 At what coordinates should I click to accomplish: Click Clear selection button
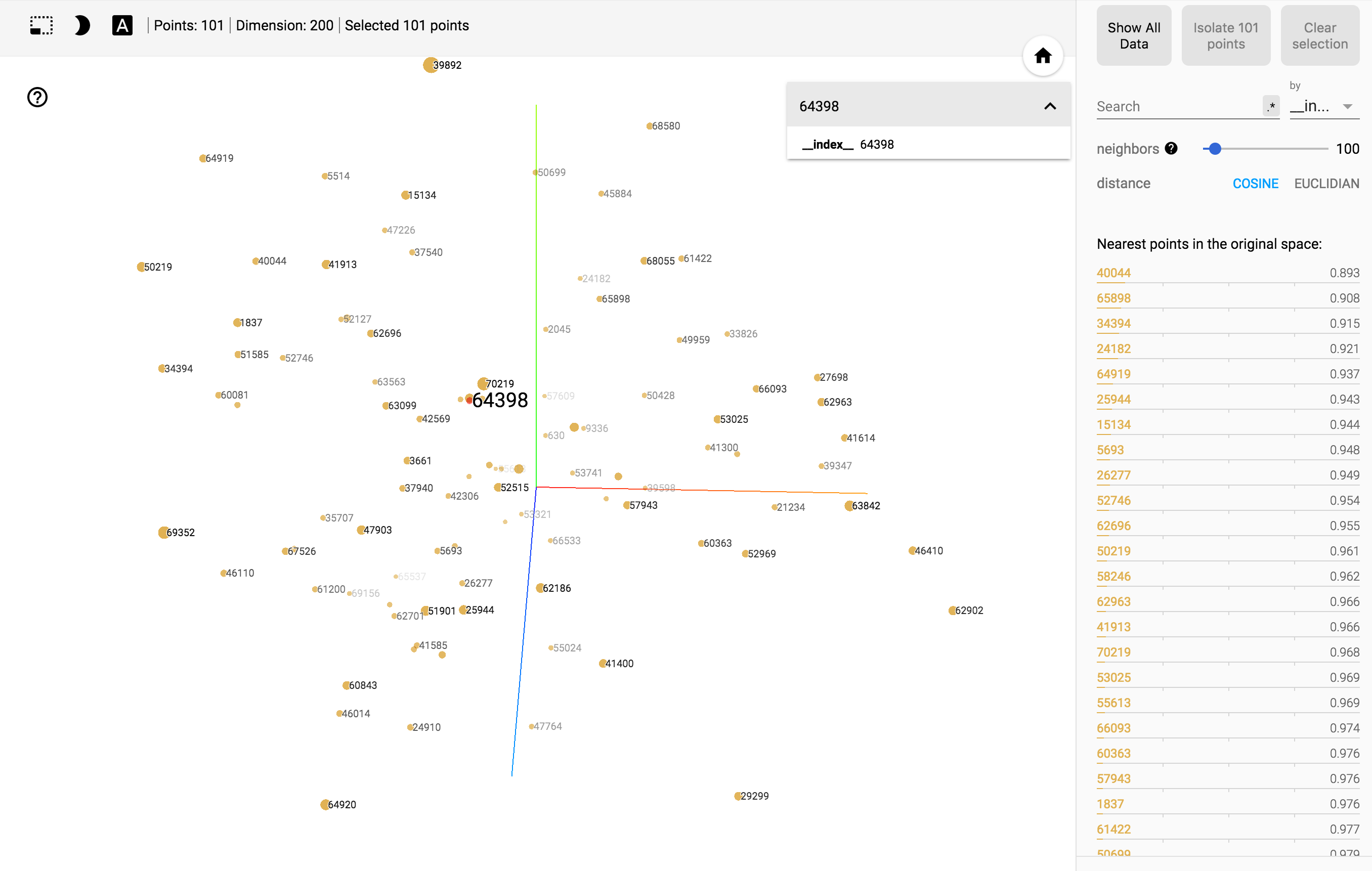[1319, 36]
